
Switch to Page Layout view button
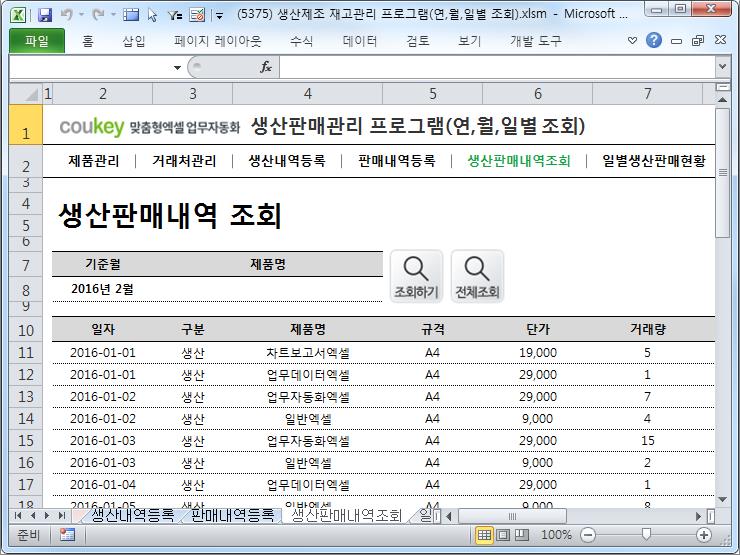[x=503, y=535]
